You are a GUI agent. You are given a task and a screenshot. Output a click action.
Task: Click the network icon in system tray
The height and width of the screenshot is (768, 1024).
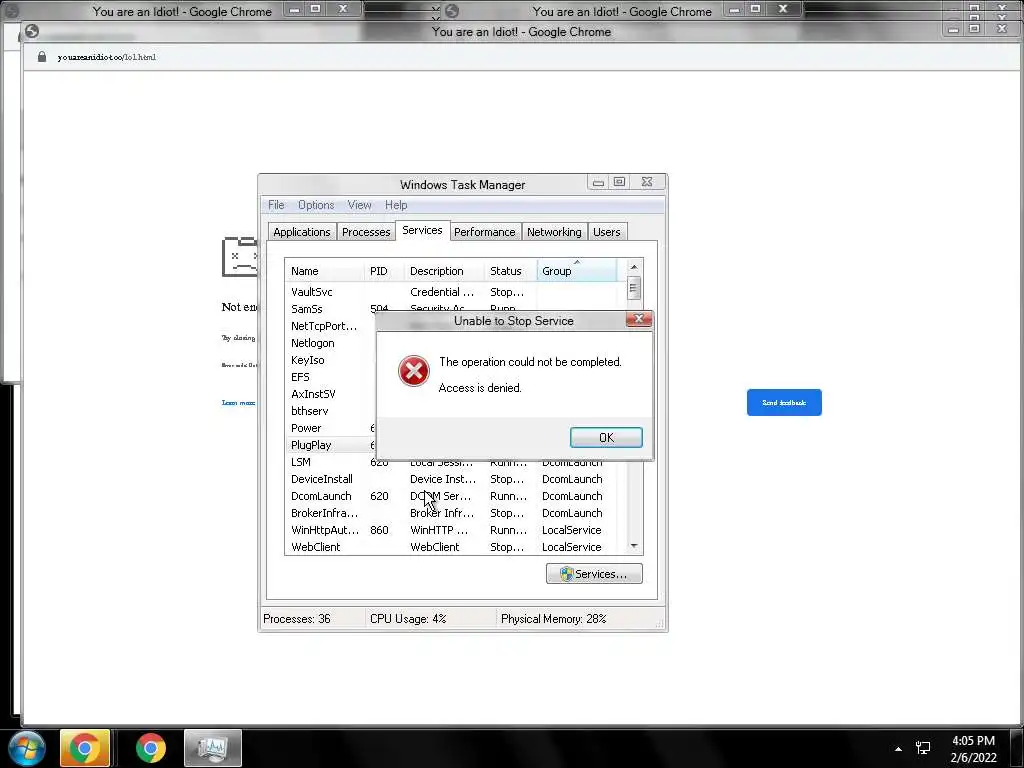pyautogui.click(x=923, y=748)
